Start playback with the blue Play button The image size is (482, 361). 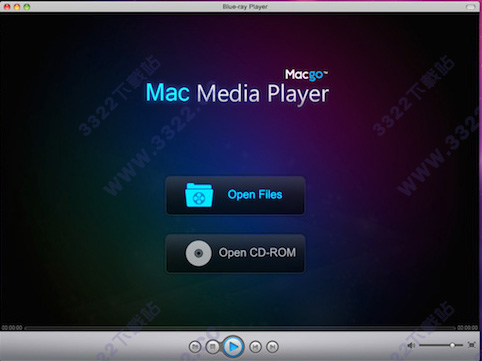coord(233,347)
